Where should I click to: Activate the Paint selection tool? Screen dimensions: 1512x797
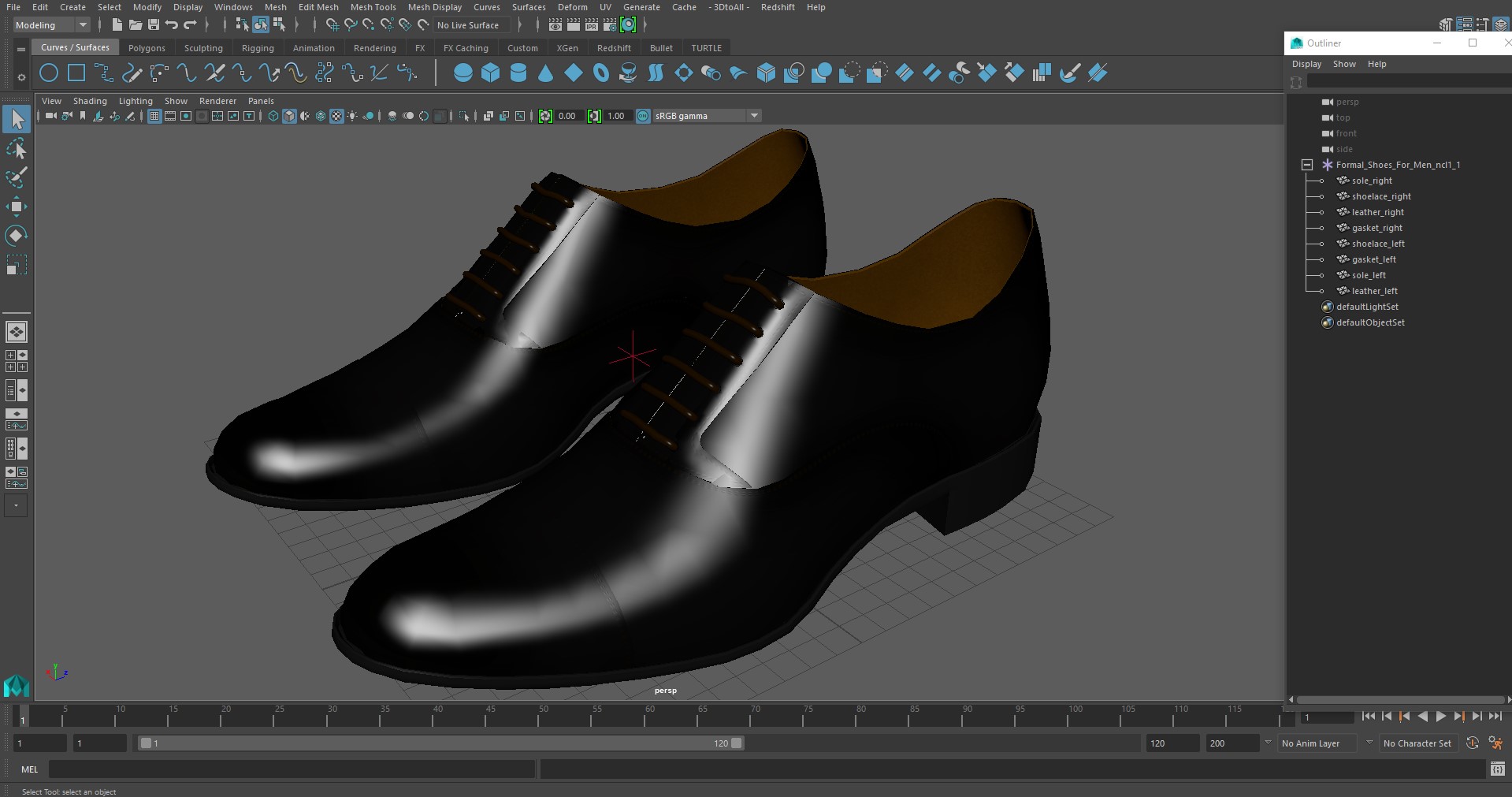[x=17, y=177]
